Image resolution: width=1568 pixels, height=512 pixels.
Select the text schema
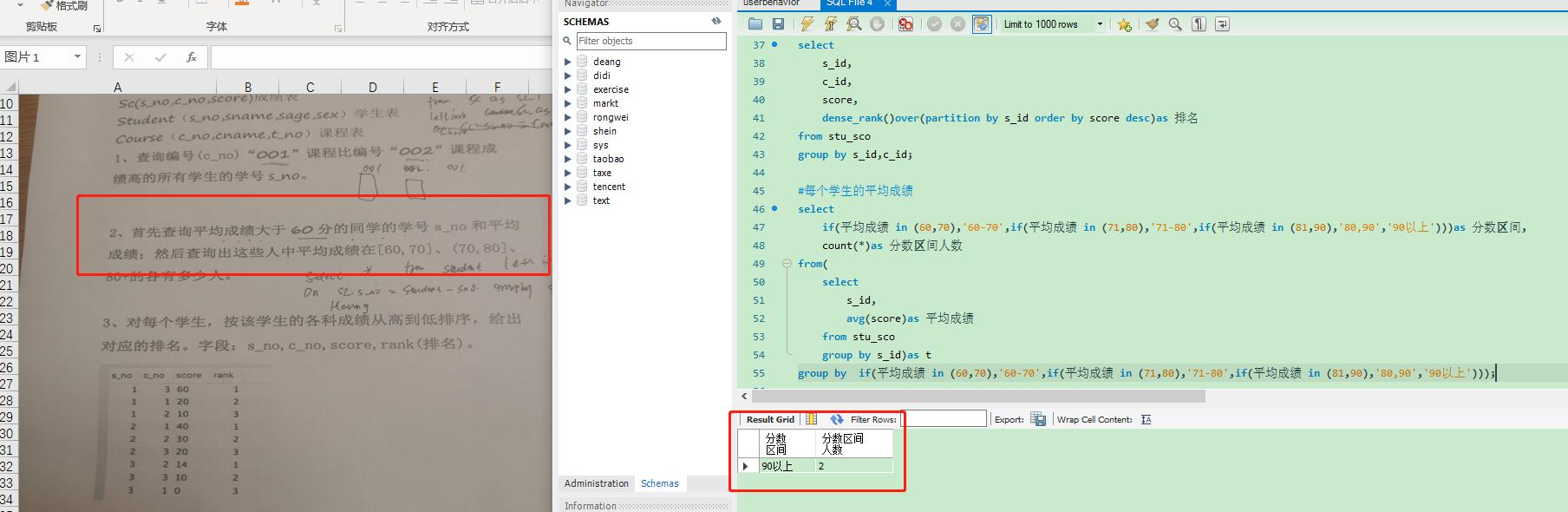[601, 200]
